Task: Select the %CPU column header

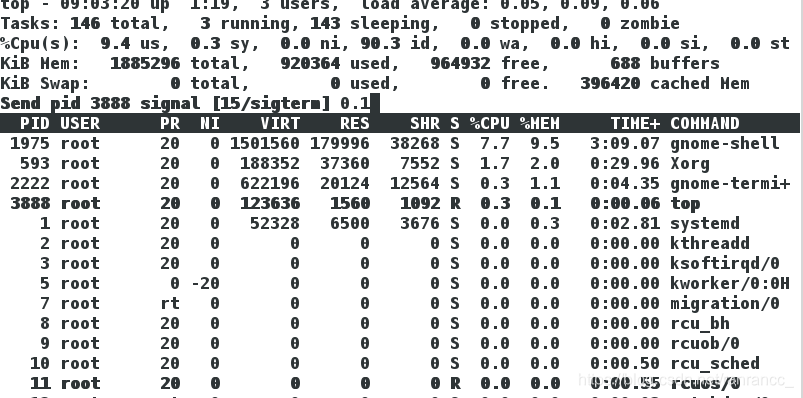Action: click(x=490, y=123)
